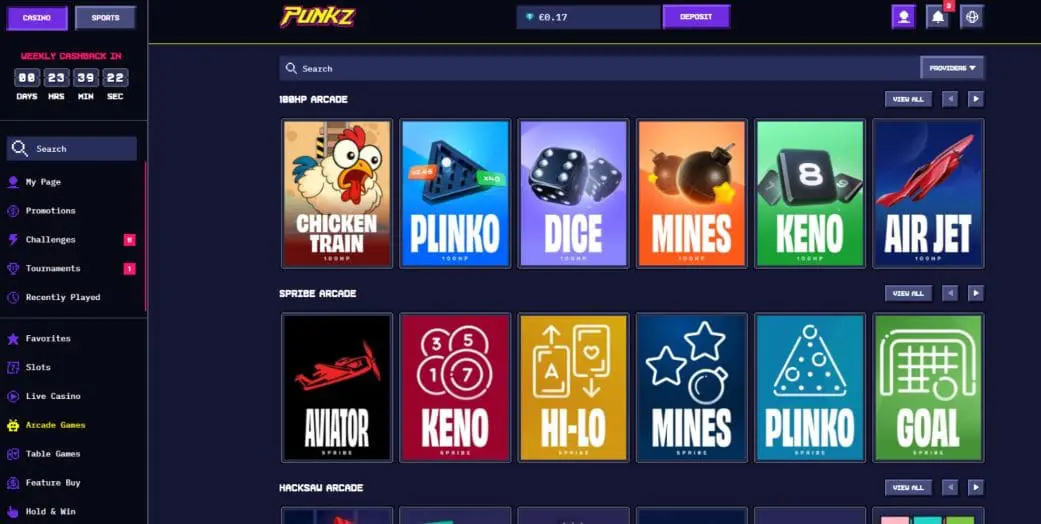Open the Chicken Train game thumbnail
This screenshot has width=1041, height=524.
pos(337,193)
